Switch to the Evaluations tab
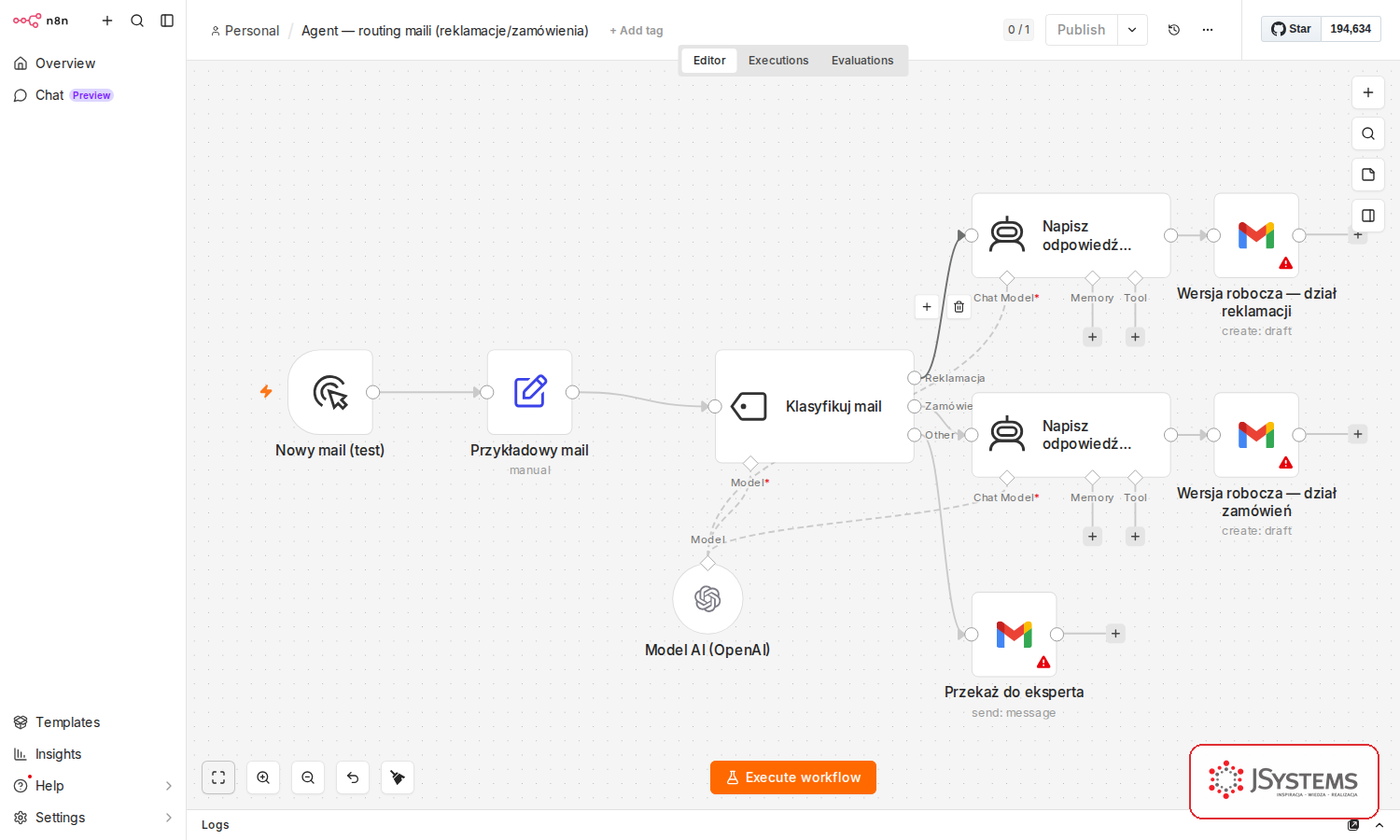1400x840 pixels. coord(862,61)
